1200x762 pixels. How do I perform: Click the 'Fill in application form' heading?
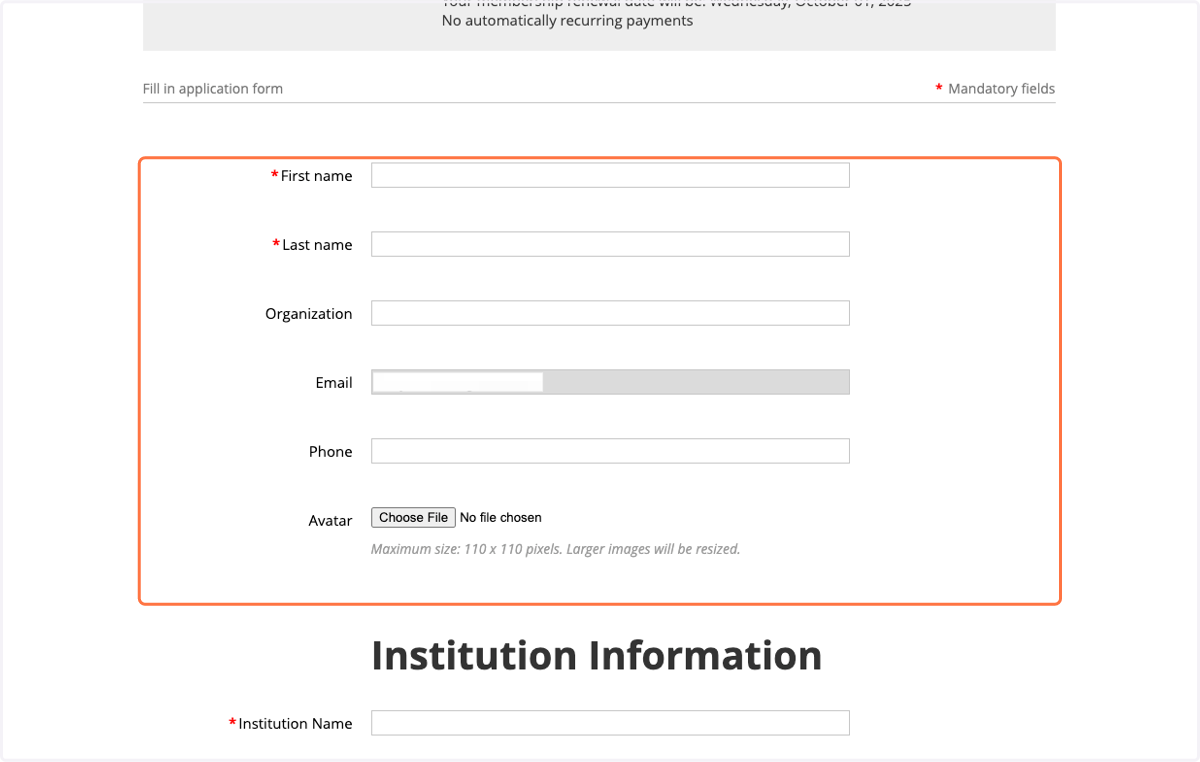pyautogui.click(x=213, y=89)
